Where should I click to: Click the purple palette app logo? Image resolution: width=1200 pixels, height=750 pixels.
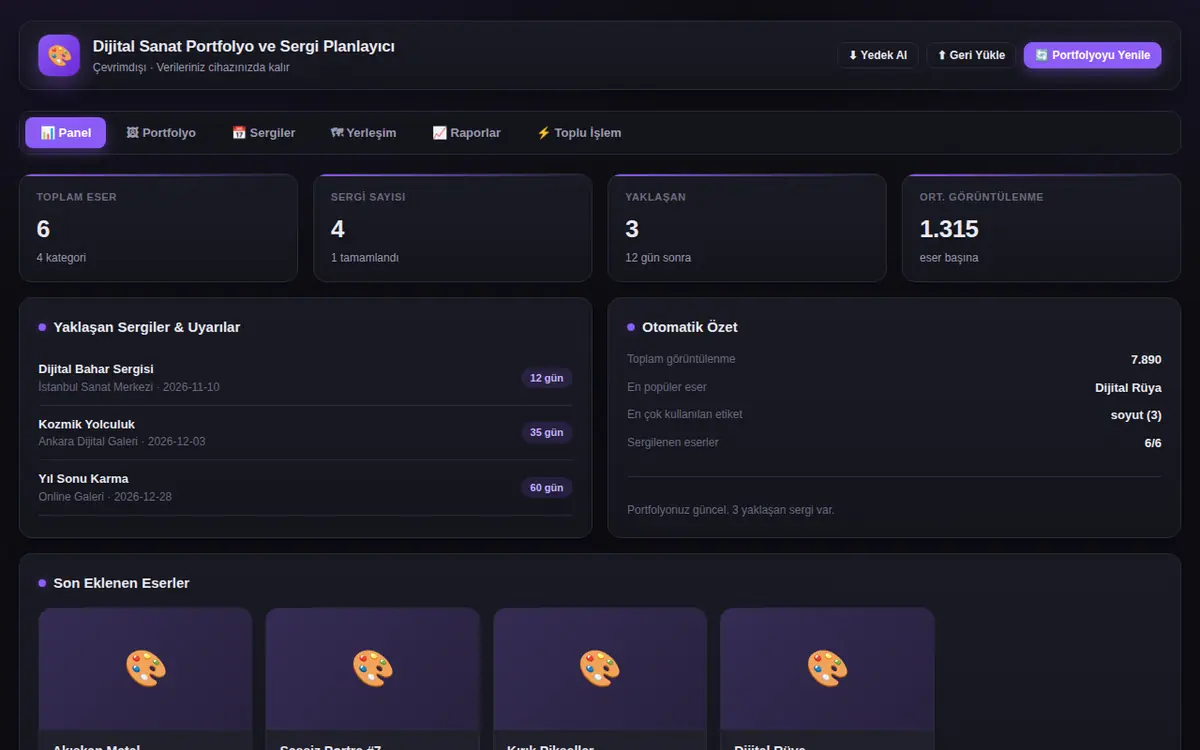click(59, 55)
